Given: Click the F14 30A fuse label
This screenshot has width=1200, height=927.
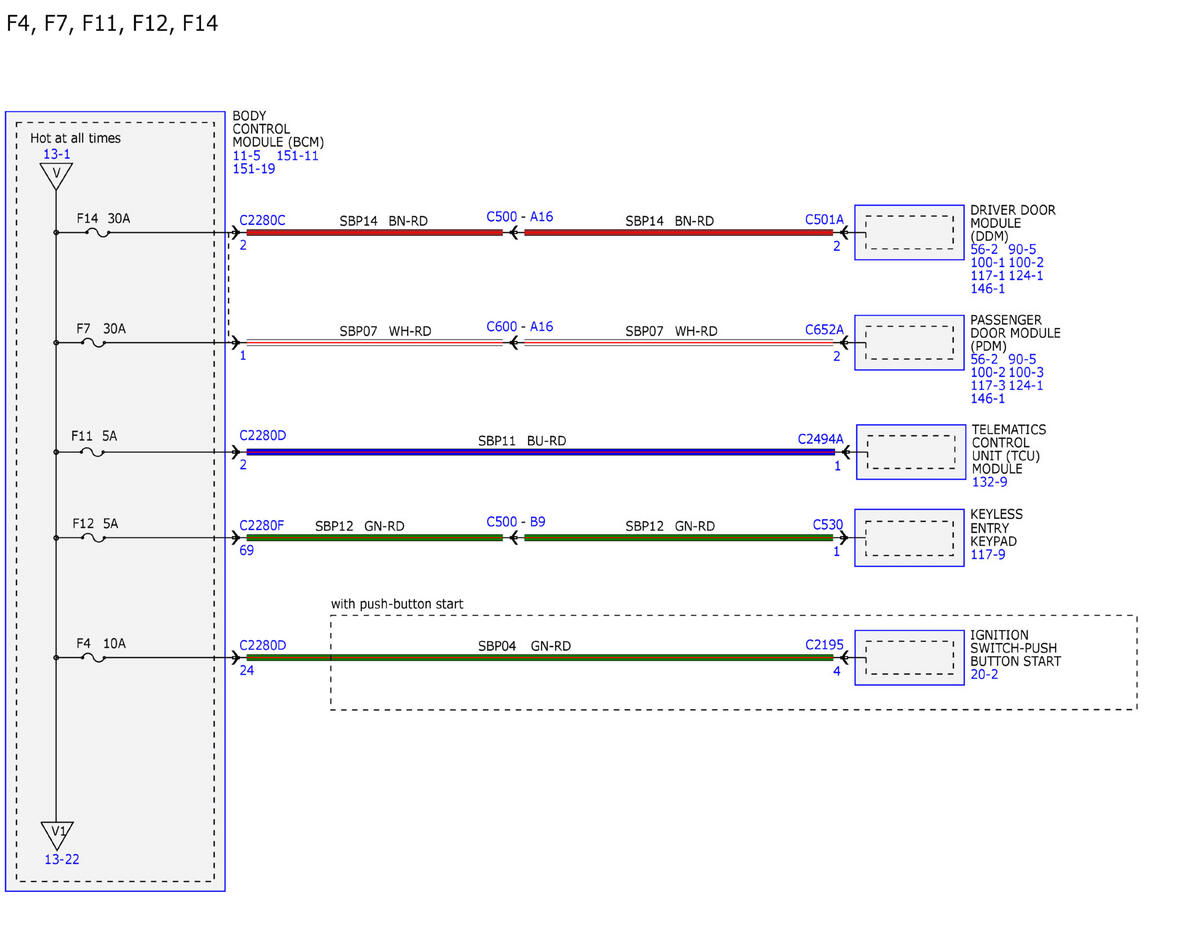Looking at the screenshot, I should 102,218.
